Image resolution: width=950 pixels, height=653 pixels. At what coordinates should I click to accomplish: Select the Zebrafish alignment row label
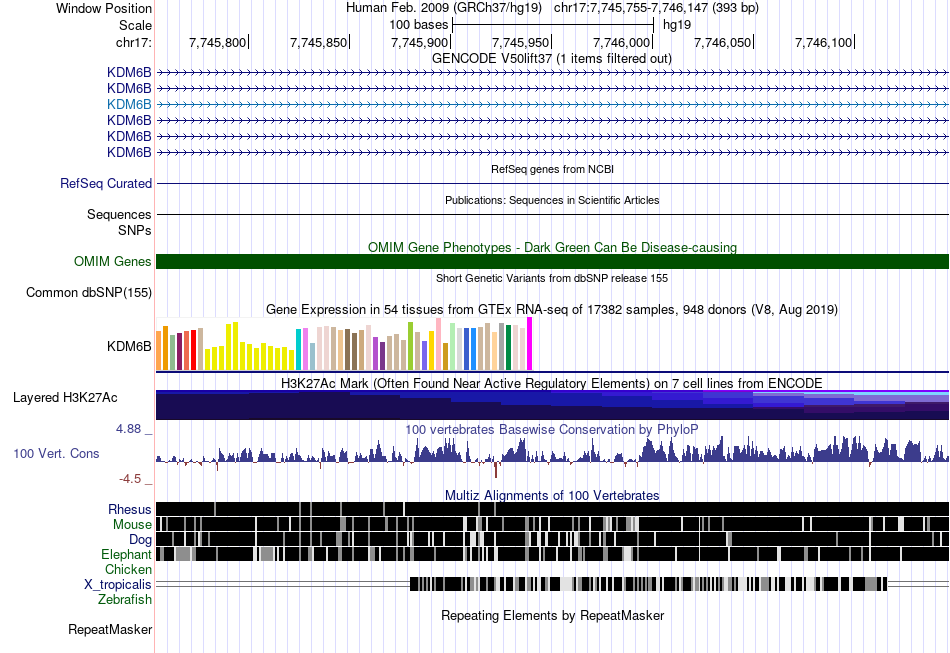pyautogui.click(x=125, y=599)
